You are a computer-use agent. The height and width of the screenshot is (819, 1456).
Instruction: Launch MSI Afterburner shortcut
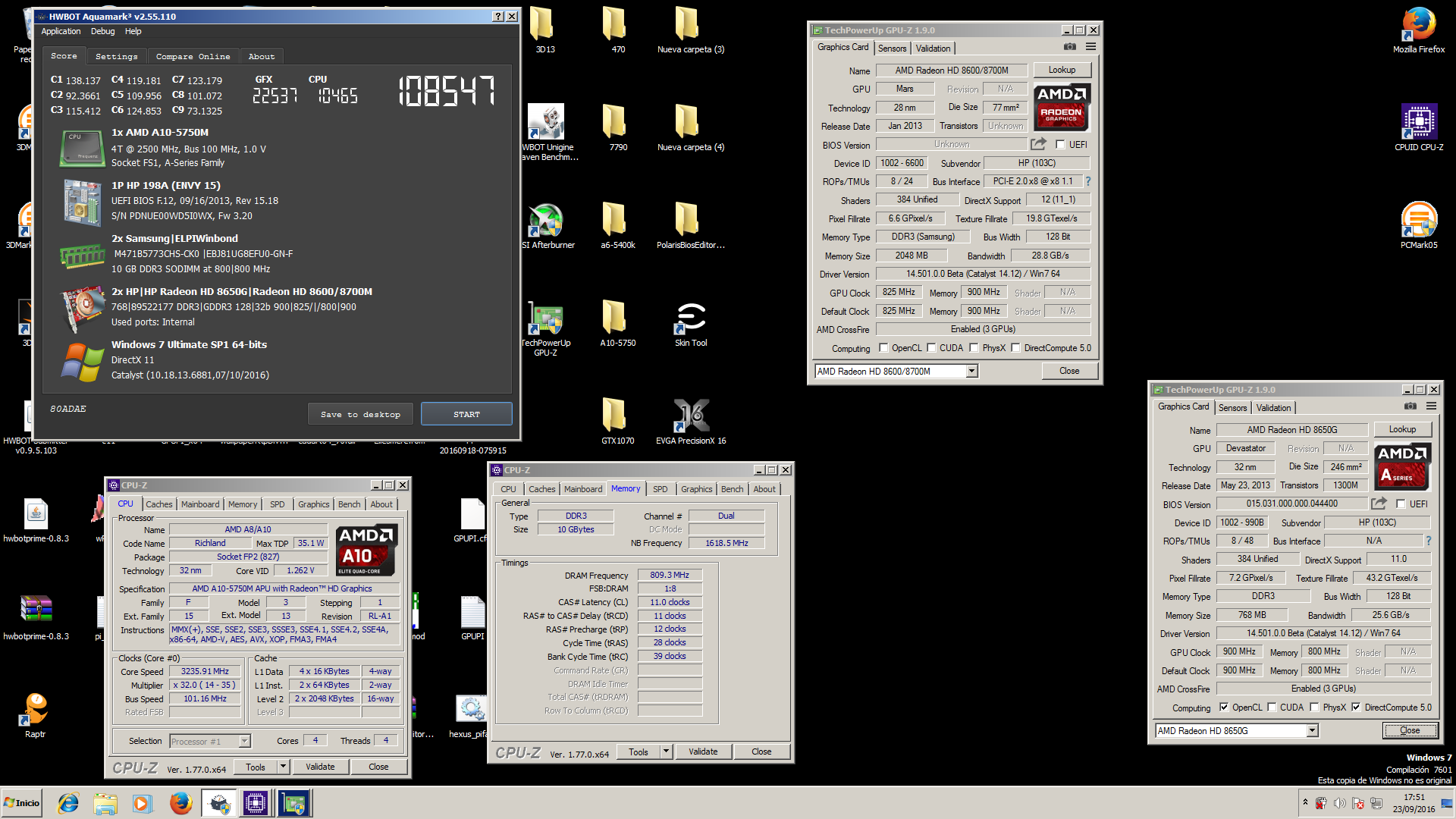point(548,225)
